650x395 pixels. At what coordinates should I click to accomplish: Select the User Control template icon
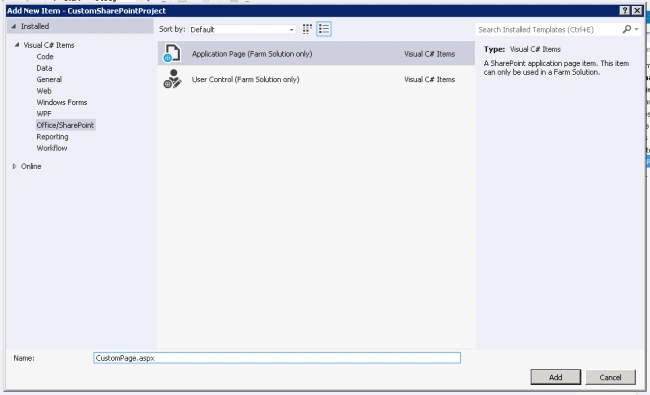(172, 79)
